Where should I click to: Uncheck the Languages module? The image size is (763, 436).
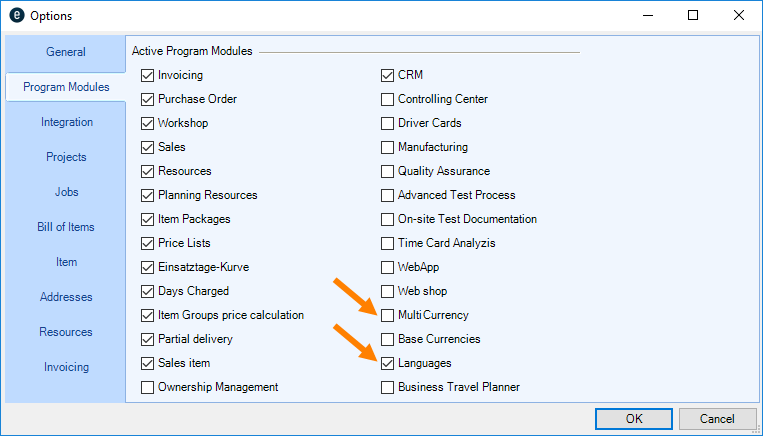pos(388,363)
